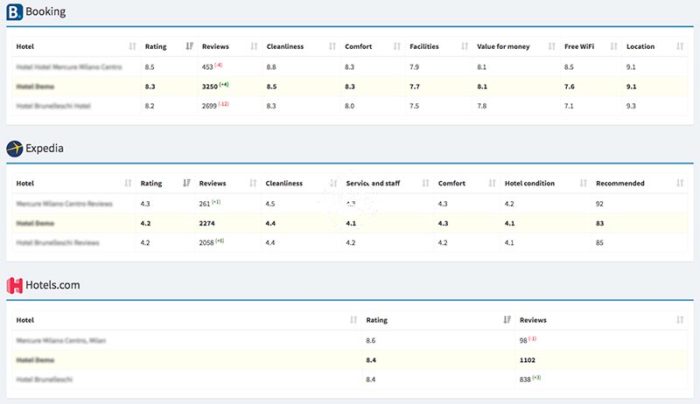The image size is (700, 404).
Task: Select Booking facilities score 7.9
Action: coord(414,67)
